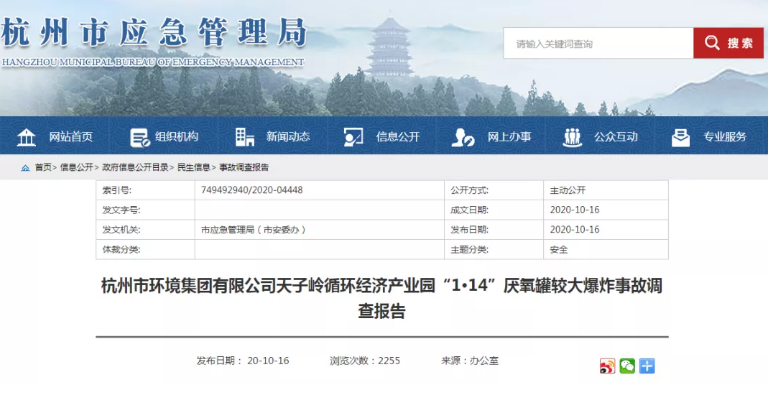The width and height of the screenshot is (770, 401).
Task: Click the 专业服务 icon in navigation
Action: [681, 137]
